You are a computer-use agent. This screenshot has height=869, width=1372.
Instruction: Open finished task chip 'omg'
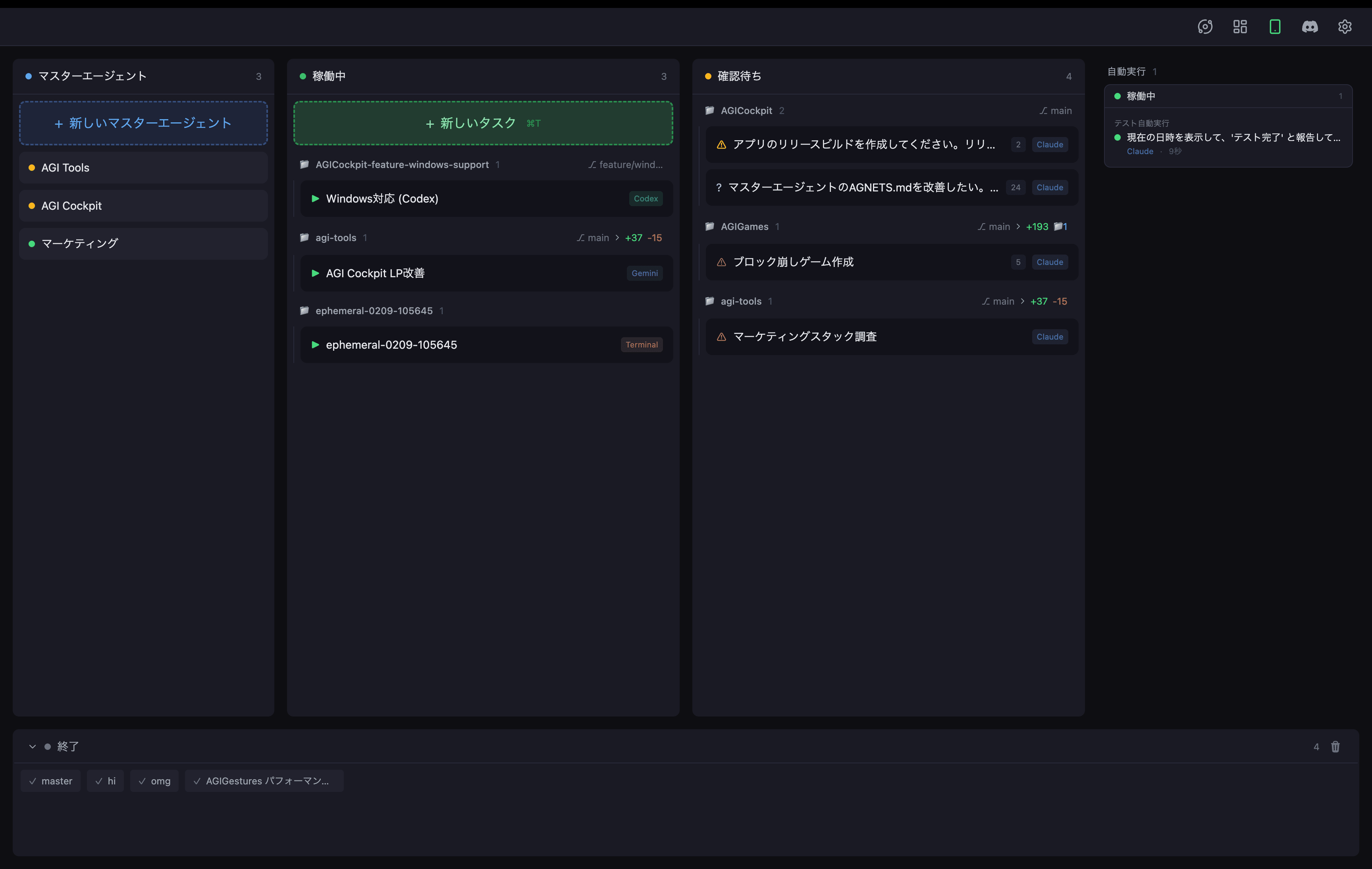coord(154,781)
